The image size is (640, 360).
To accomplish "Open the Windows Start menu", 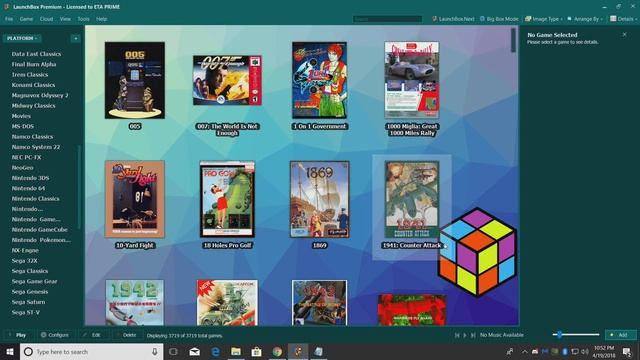I will pyautogui.click(x=10, y=351).
